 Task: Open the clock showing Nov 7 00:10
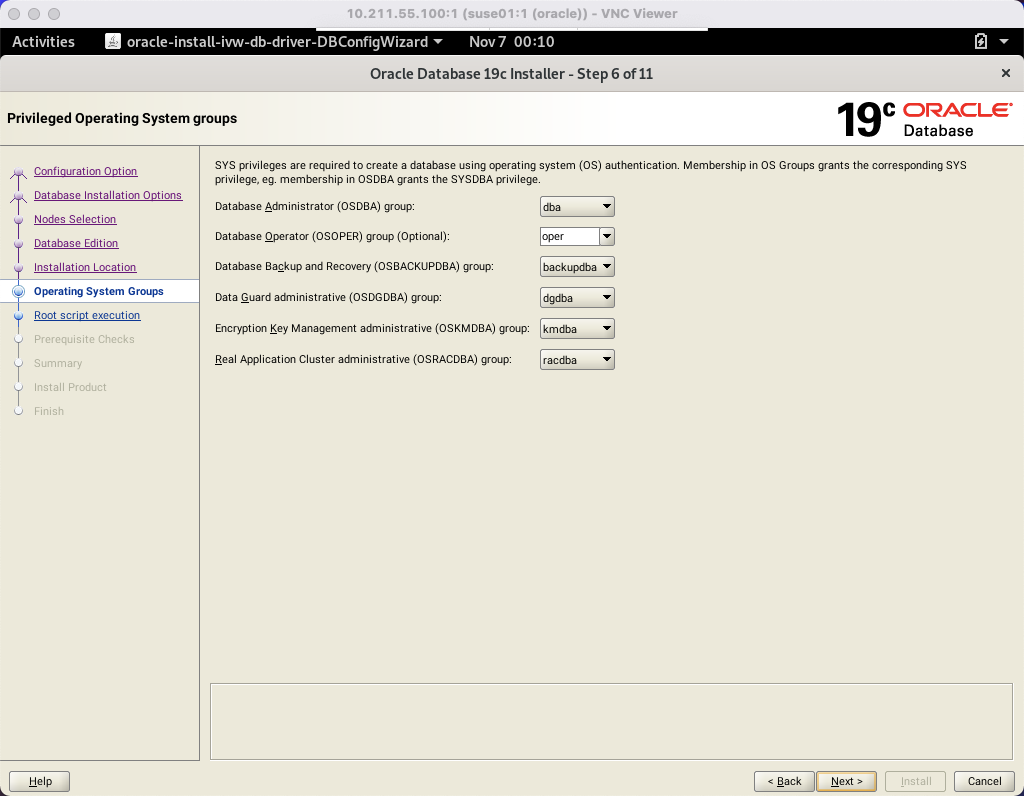(511, 42)
